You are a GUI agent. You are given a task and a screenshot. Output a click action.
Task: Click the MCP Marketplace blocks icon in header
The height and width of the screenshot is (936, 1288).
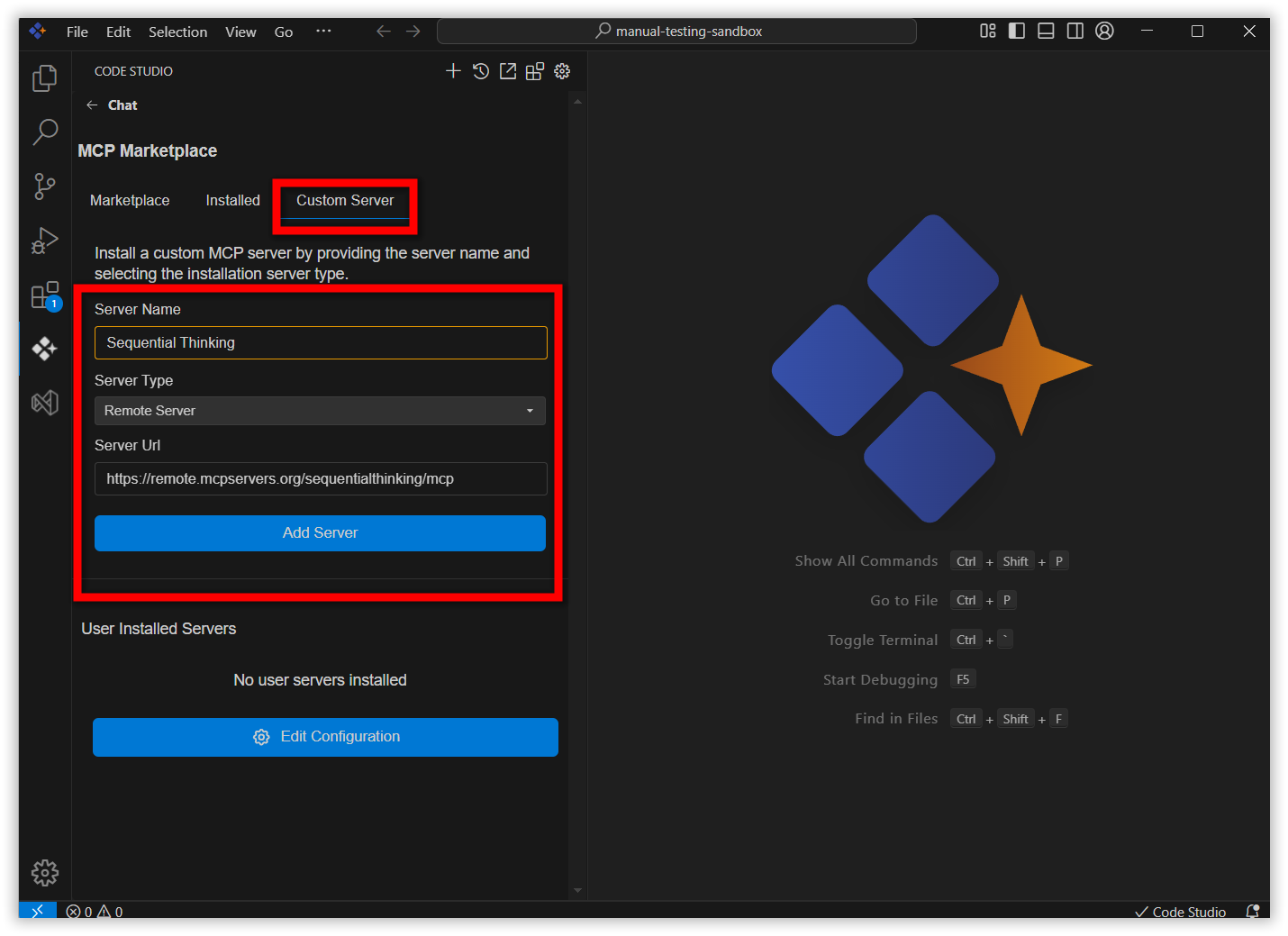click(535, 71)
